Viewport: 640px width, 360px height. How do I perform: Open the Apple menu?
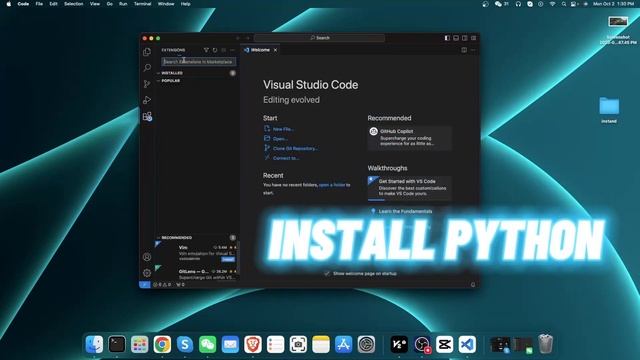pyautogui.click(x=9, y=4)
